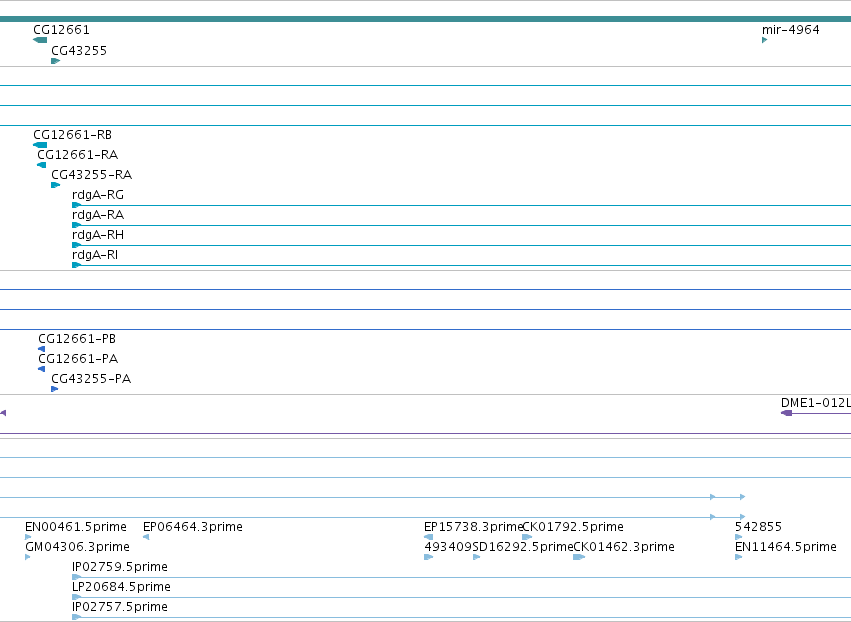
Task: Select EST EN11464.5prime label
Action: 786,547
